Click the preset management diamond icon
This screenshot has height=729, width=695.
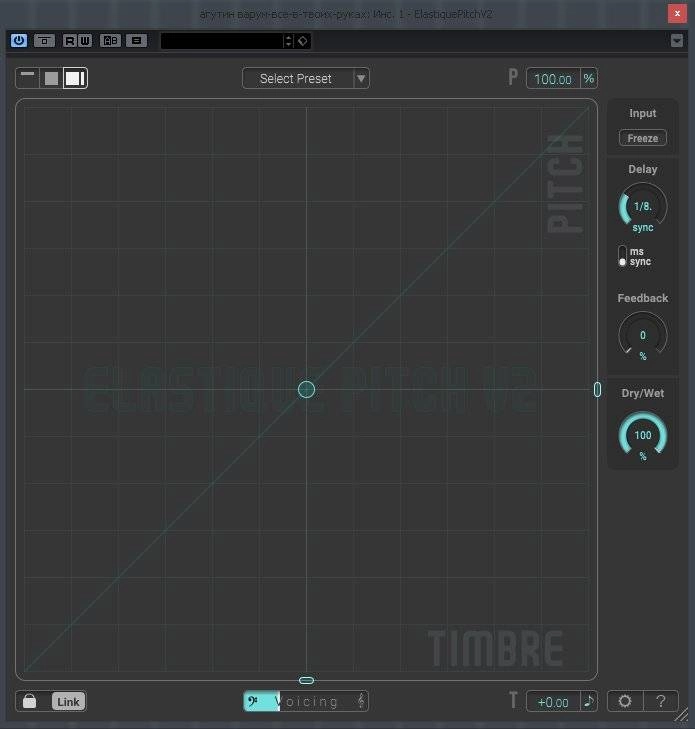tap(303, 41)
